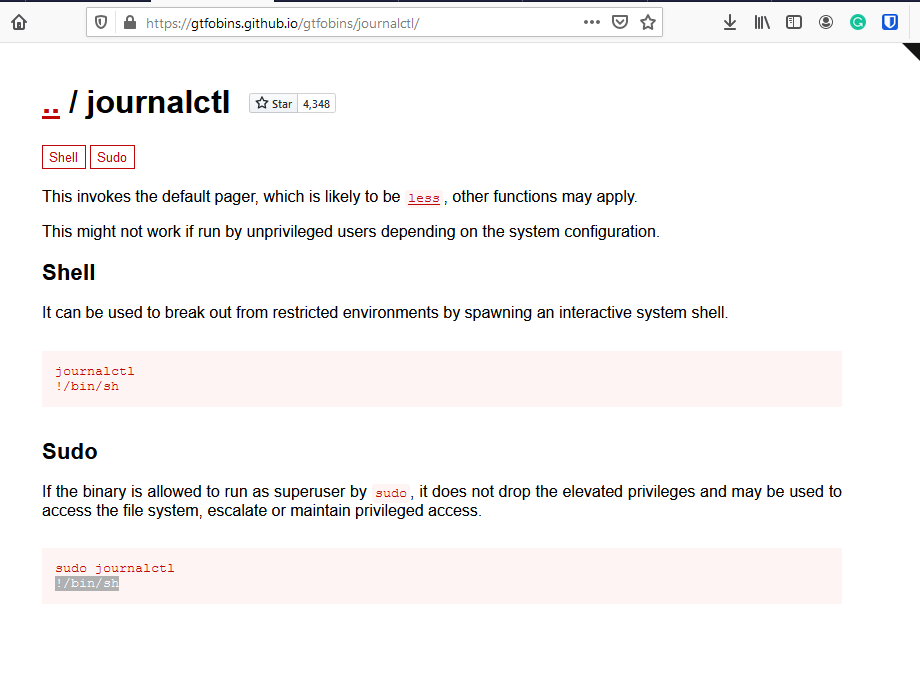
Task: Bookmark this page with star icon
Action: (648, 22)
